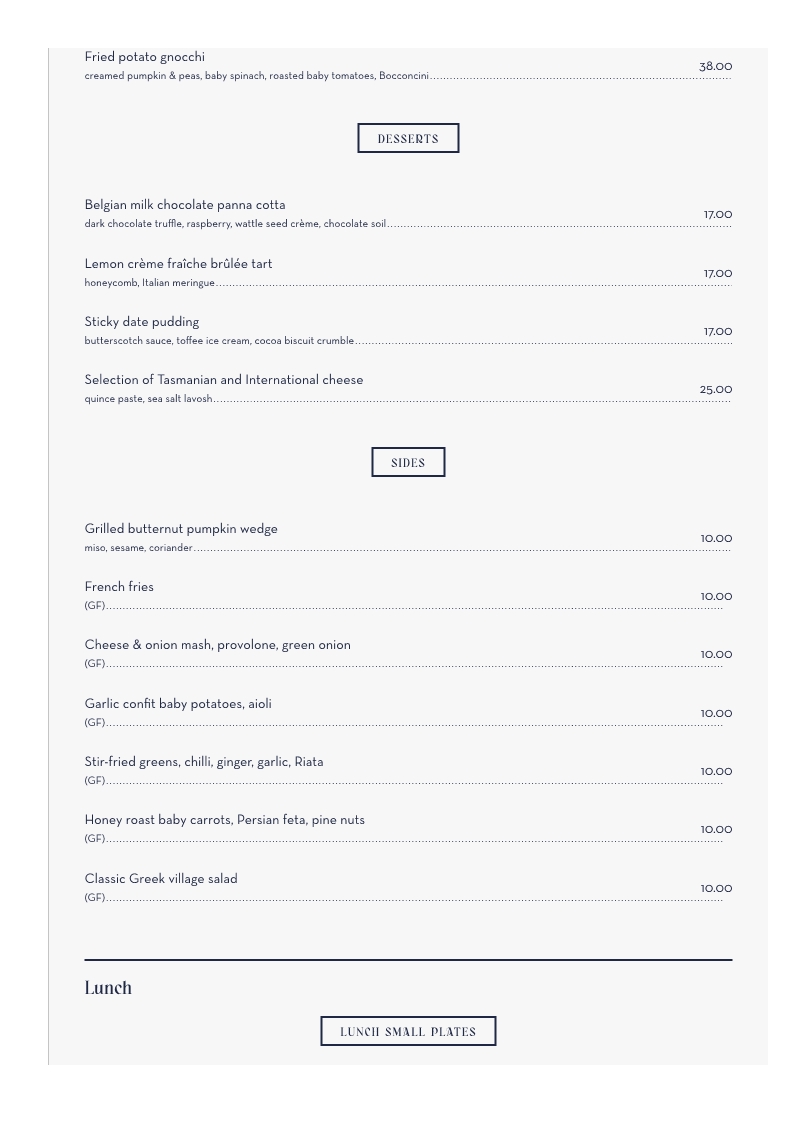Viewport: 793px width, 1122px height.
Task: Click Belgian milk chocolate panna cotta
Action: pyautogui.click(x=185, y=205)
